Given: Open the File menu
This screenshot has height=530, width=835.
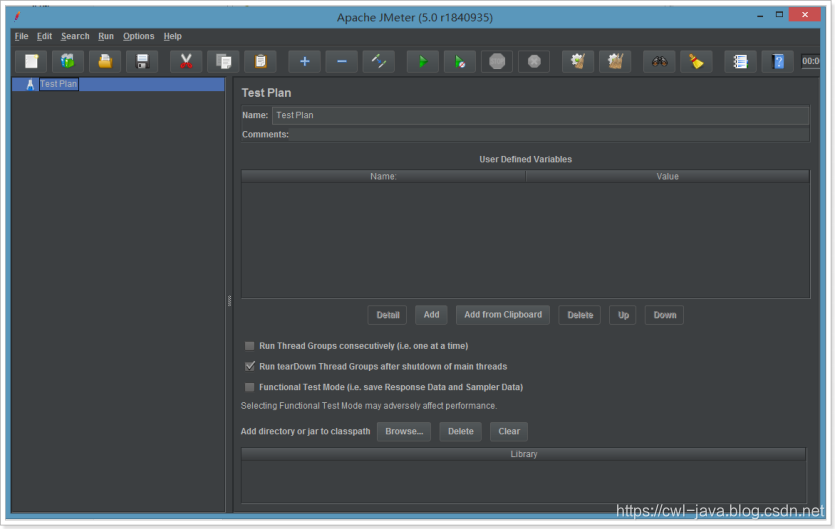Looking at the screenshot, I should pyautogui.click(x=21, y=36).
